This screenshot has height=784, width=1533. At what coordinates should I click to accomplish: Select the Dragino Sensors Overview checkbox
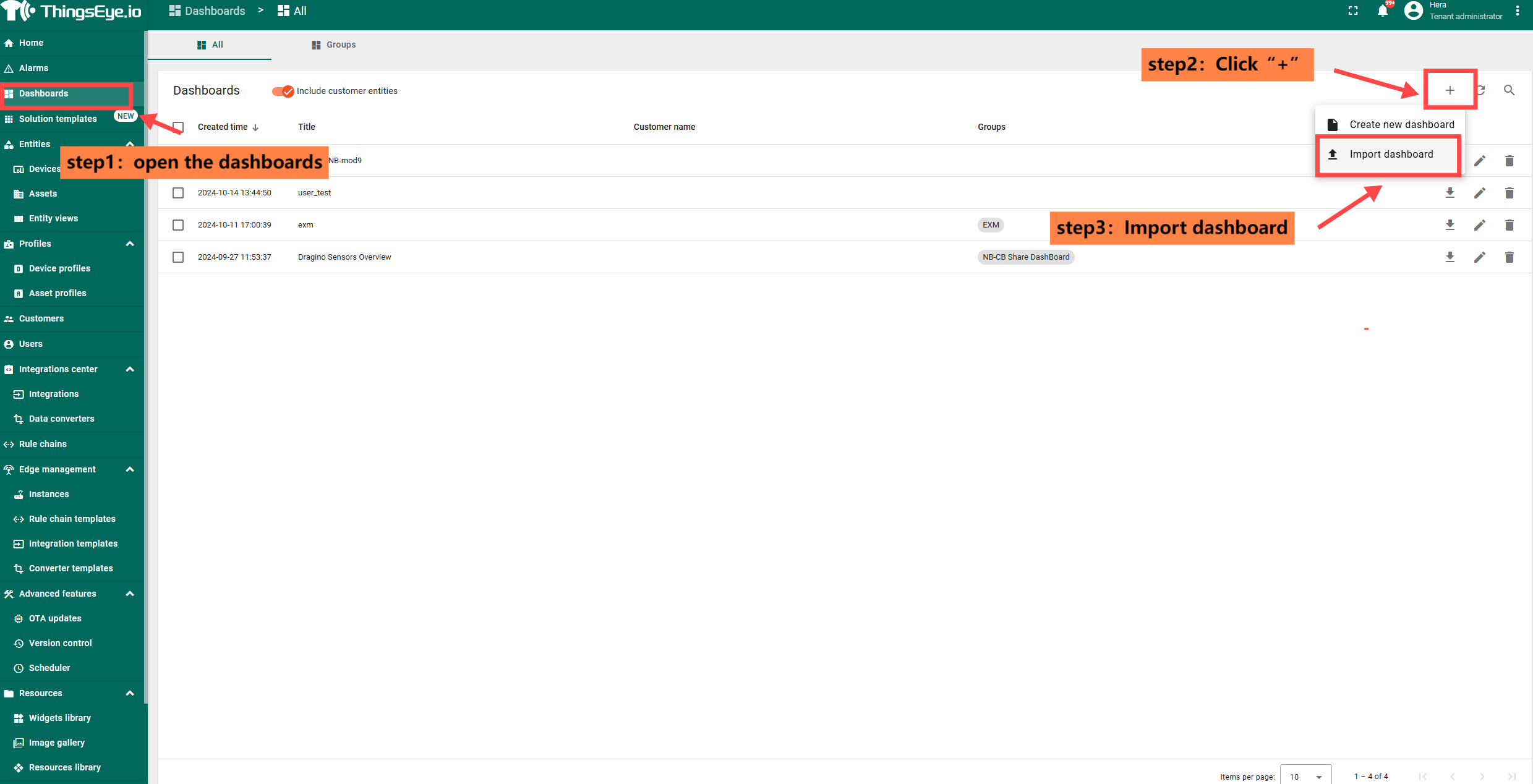pos(178,257)
